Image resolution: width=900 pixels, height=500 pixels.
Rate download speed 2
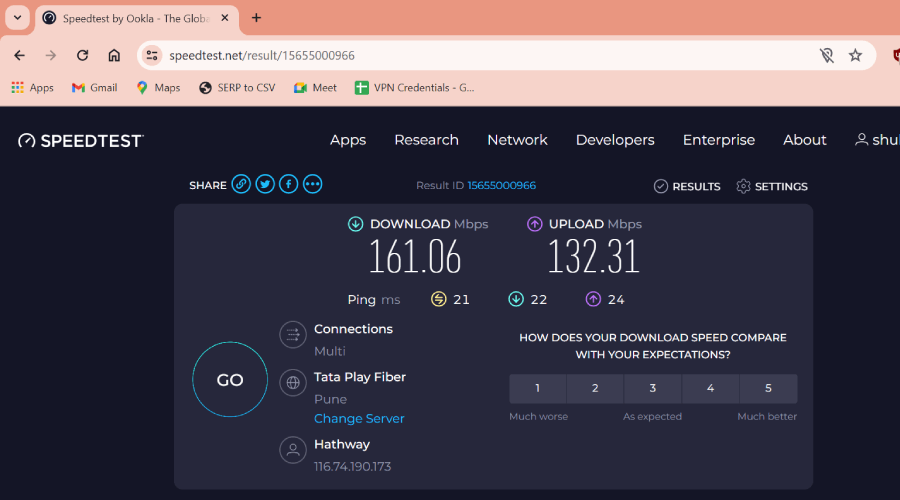(x=595, y=388)
